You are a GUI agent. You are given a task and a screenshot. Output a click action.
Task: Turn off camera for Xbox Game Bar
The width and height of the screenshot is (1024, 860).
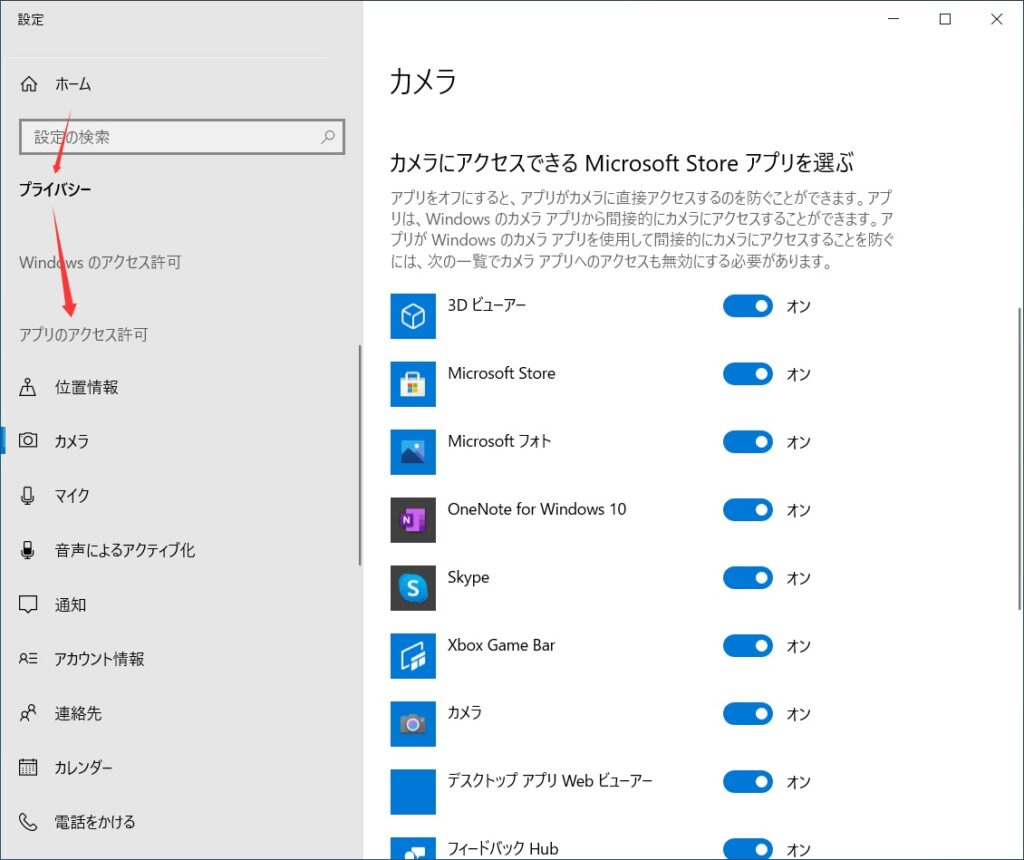pos(747,646)
